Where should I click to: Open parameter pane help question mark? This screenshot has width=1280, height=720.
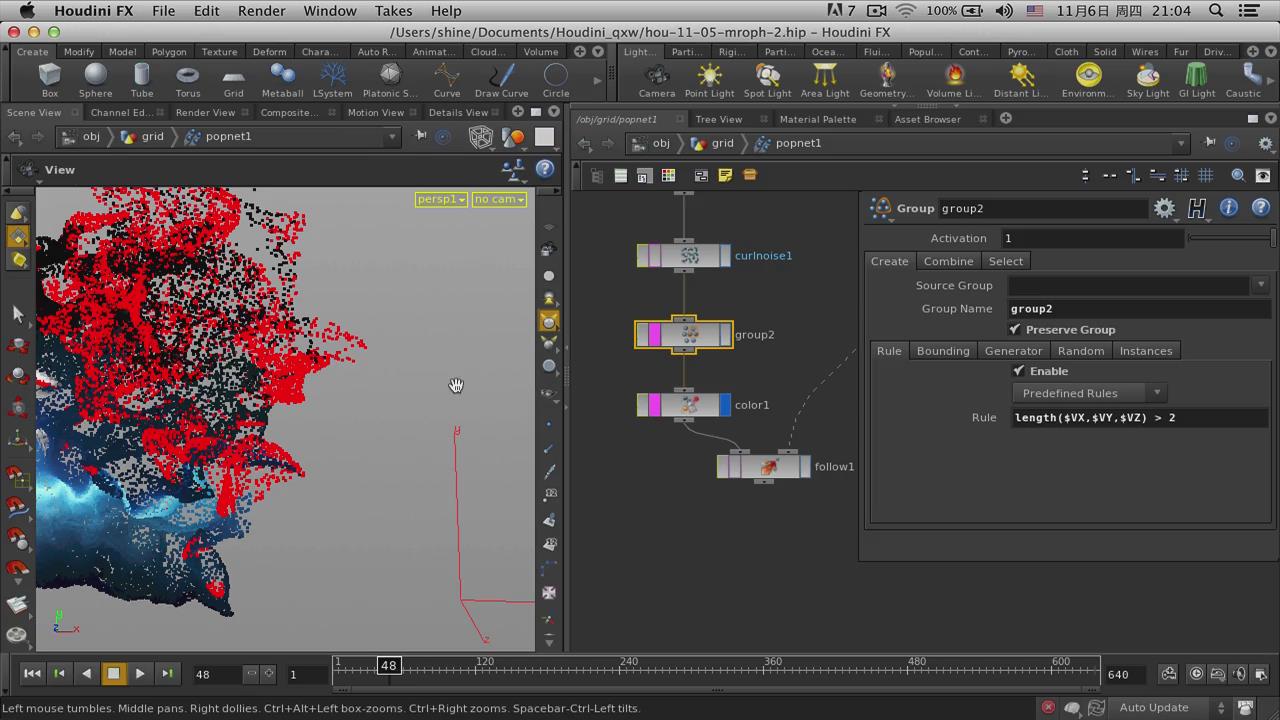[1260, 208]
